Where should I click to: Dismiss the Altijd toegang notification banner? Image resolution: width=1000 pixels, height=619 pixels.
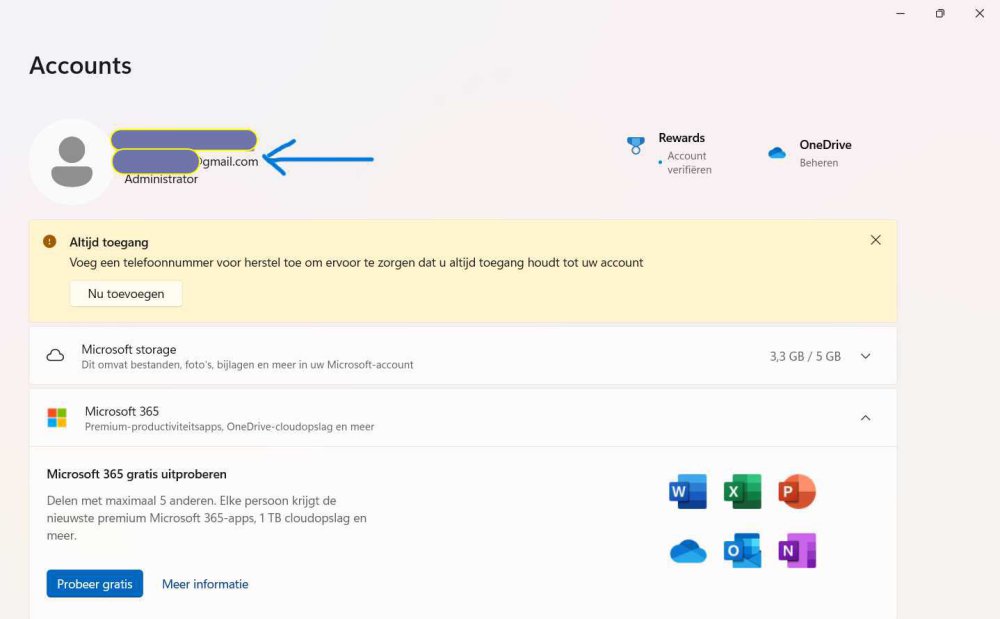(x=876, y=240)
